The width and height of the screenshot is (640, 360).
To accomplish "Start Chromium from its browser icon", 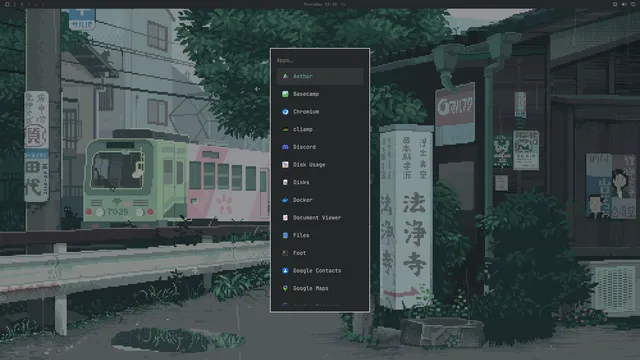I will pos(285,111).
